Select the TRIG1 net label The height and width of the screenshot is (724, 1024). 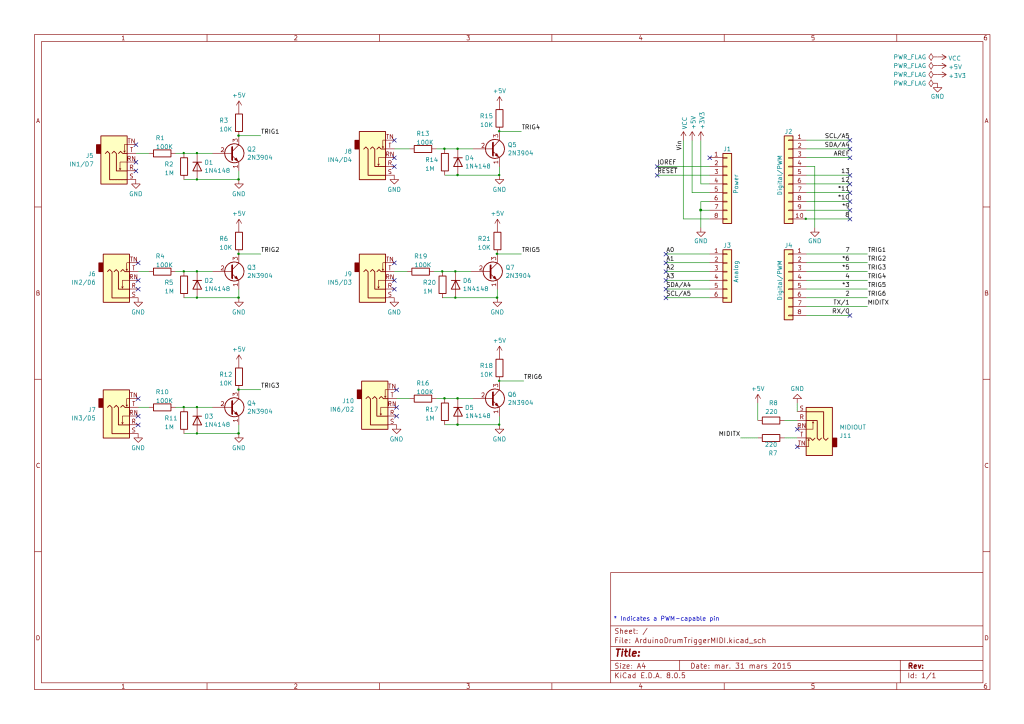point(269,131)
